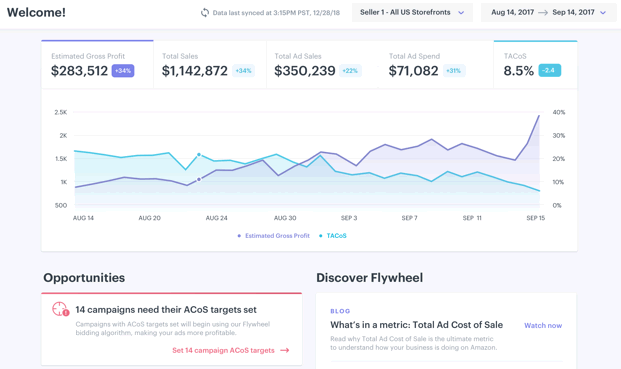
Task: Click the arrow after Set 14 campaign ACoS targets
Action: click(x=285, y=350)
